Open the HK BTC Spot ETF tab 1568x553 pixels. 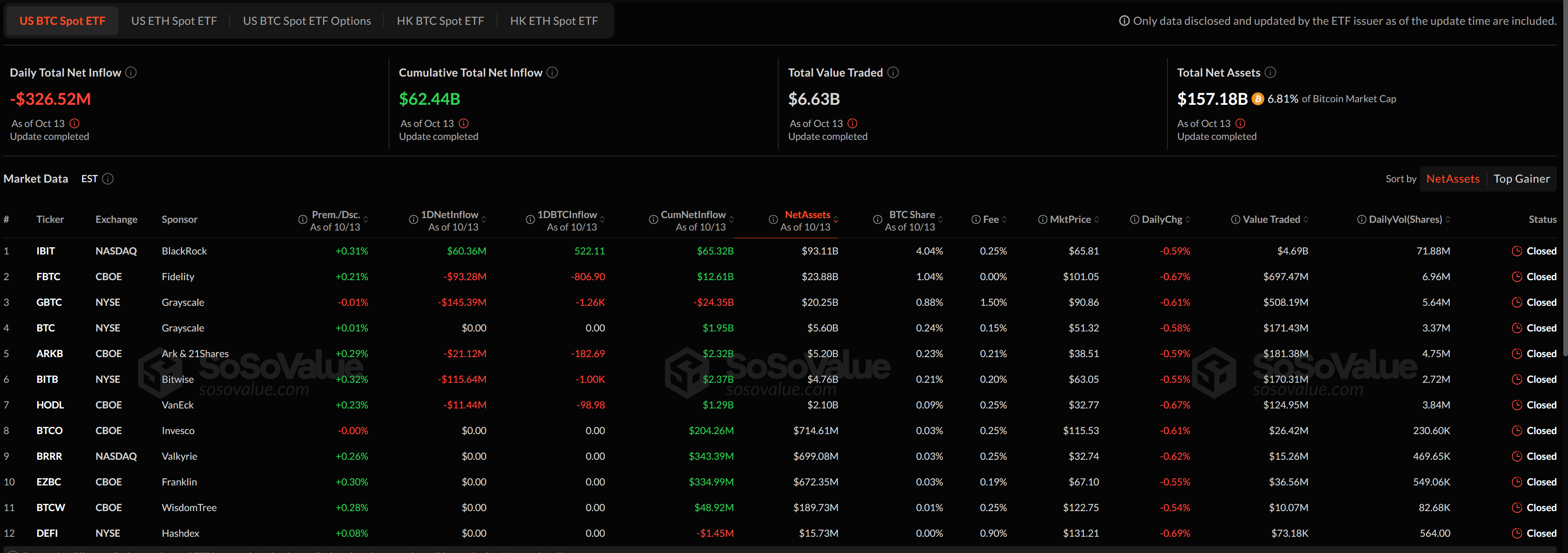[x=440, y=20]
